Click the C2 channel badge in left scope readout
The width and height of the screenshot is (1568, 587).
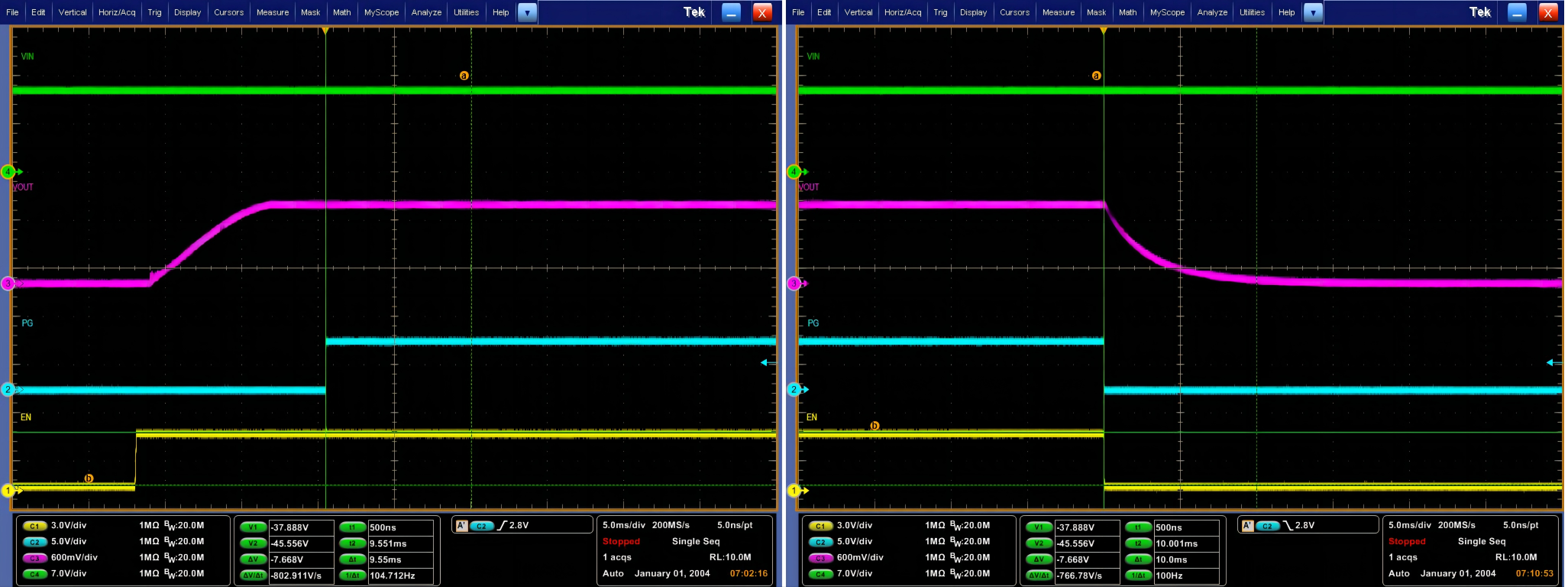coord(34,542)
